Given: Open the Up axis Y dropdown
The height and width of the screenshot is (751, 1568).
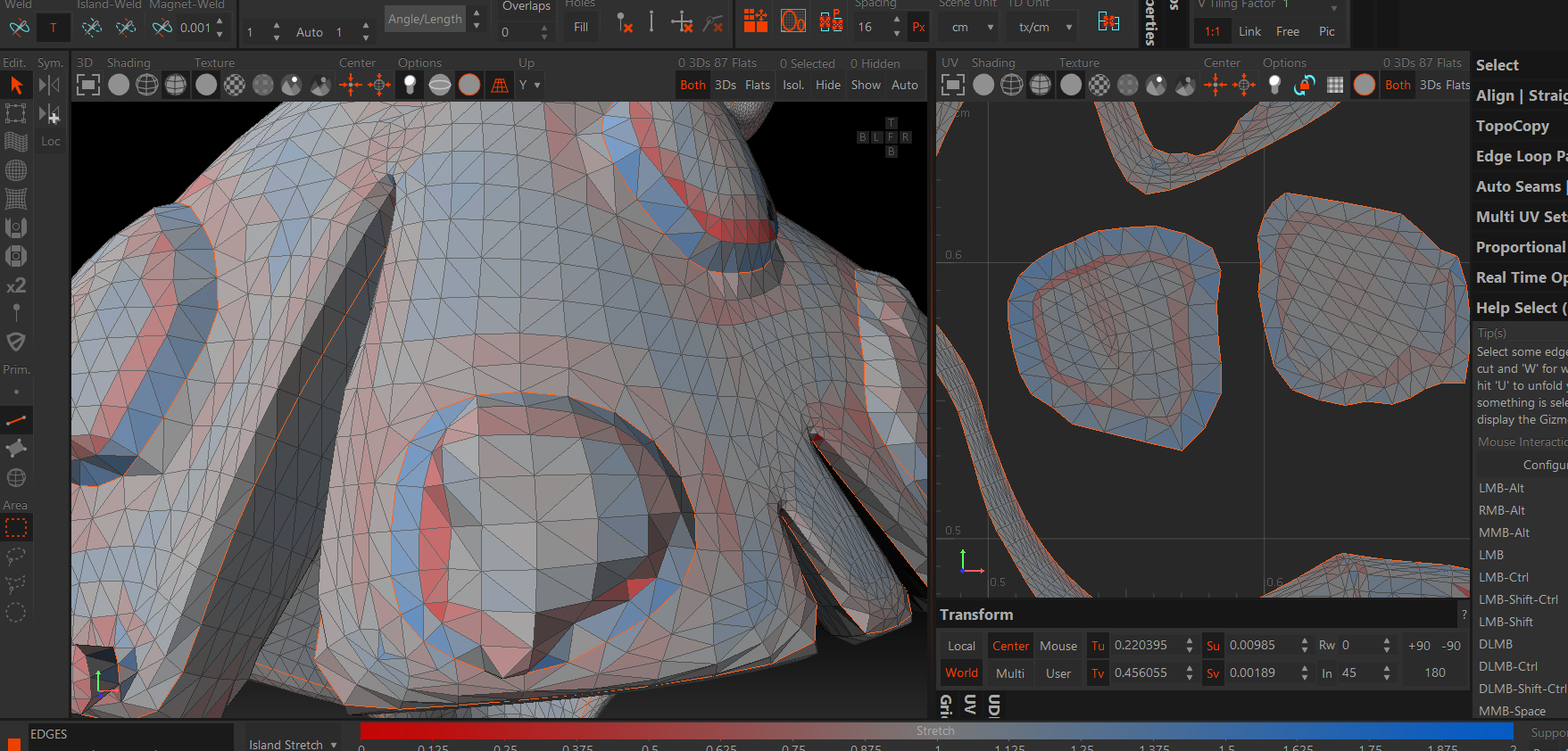Looking at the screenshot, I should [529, 86].
